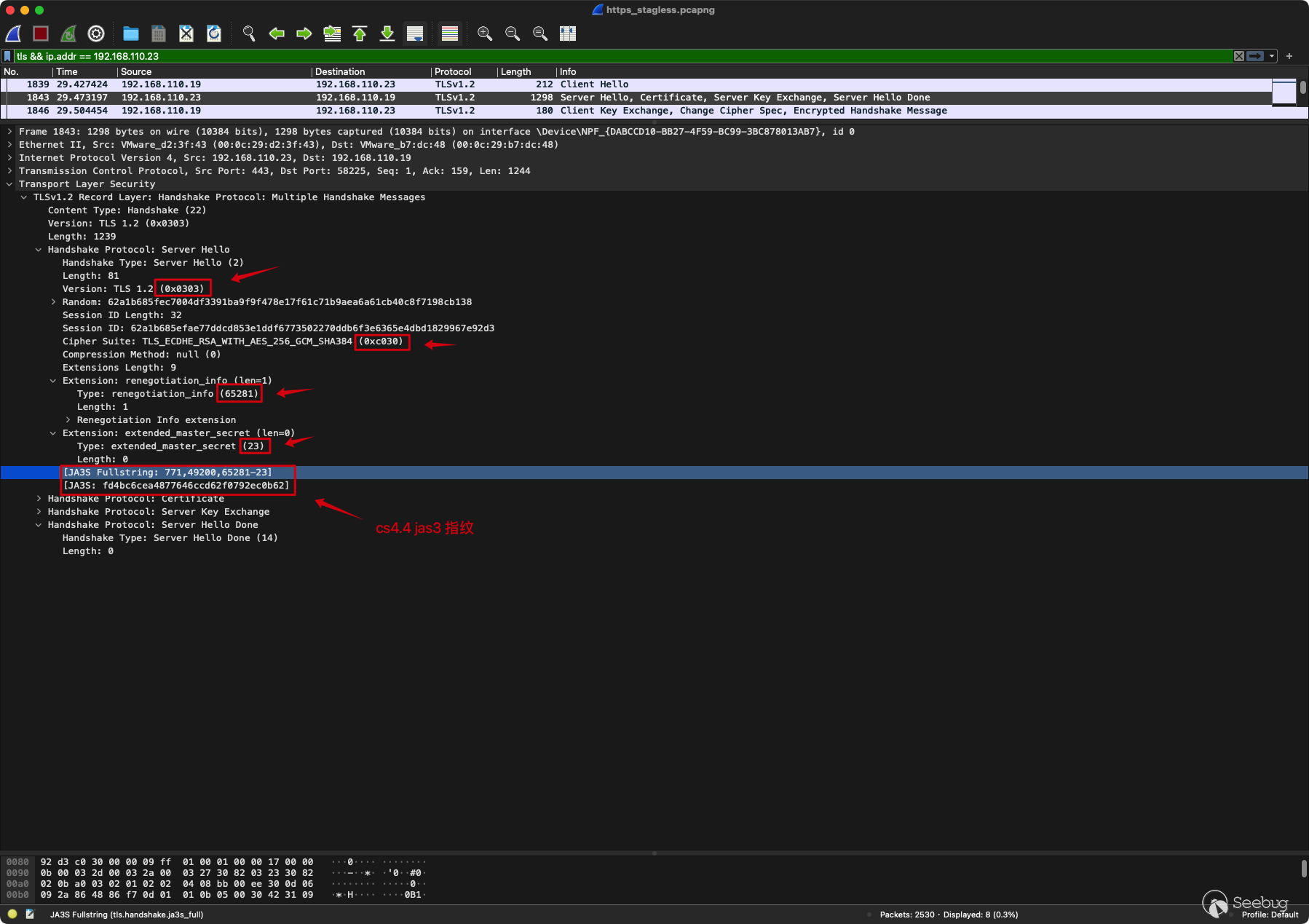Sort by the Length column

pyautogui.click(x=527, y=71)
